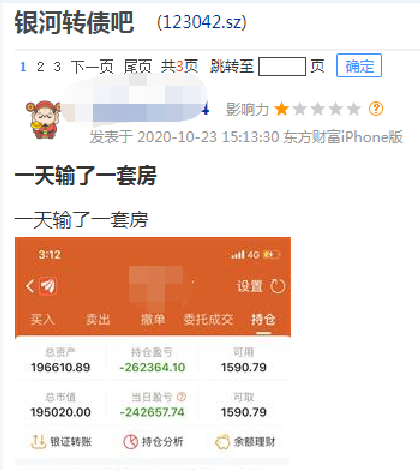Open 余额理财 piggy bank icon
Image resolution: width=420 pixels, height=470 pixels.
point(222,442)
